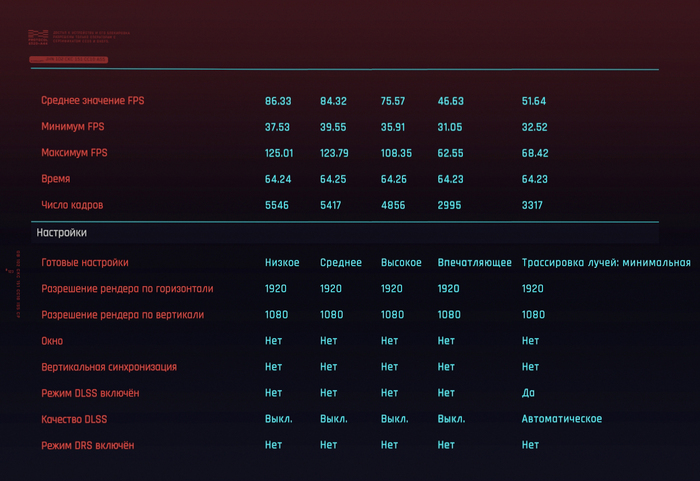The width and height of the screenshot is (700, 481).
Task: Select the Впечатляющее preset column heading
Action: click(x=475, y=263)
